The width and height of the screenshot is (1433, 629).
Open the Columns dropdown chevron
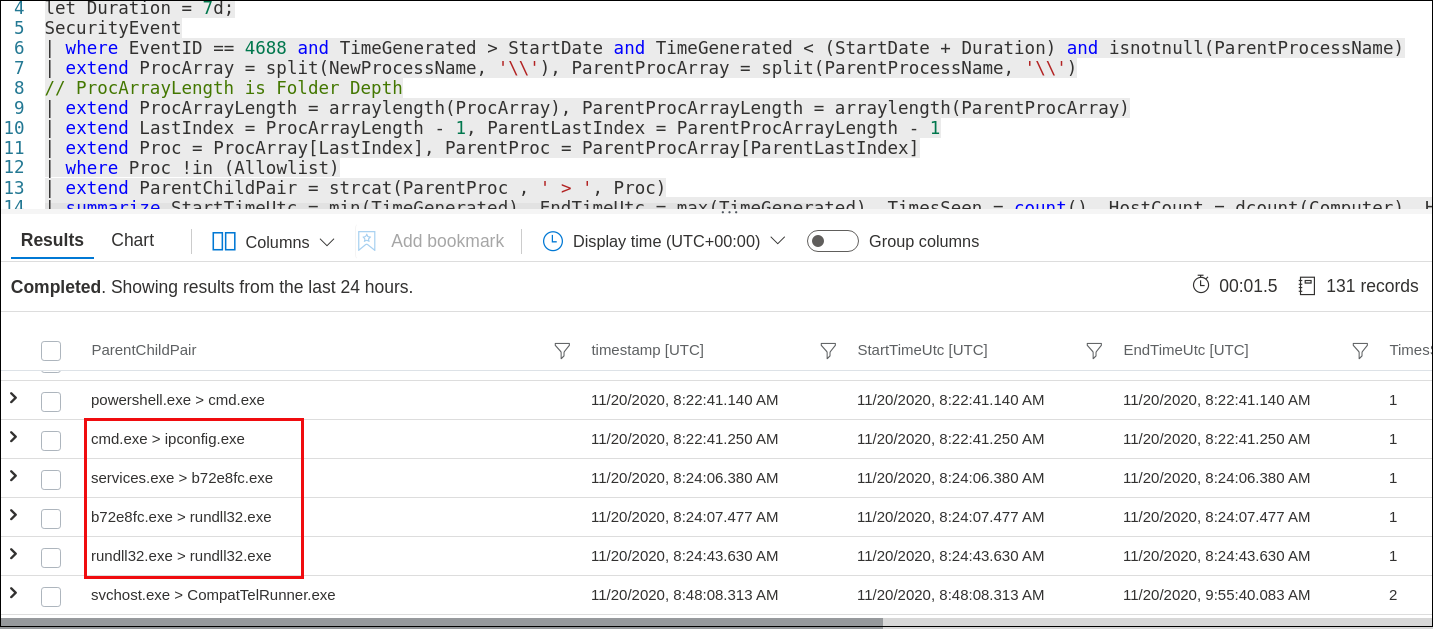point(327,242)
